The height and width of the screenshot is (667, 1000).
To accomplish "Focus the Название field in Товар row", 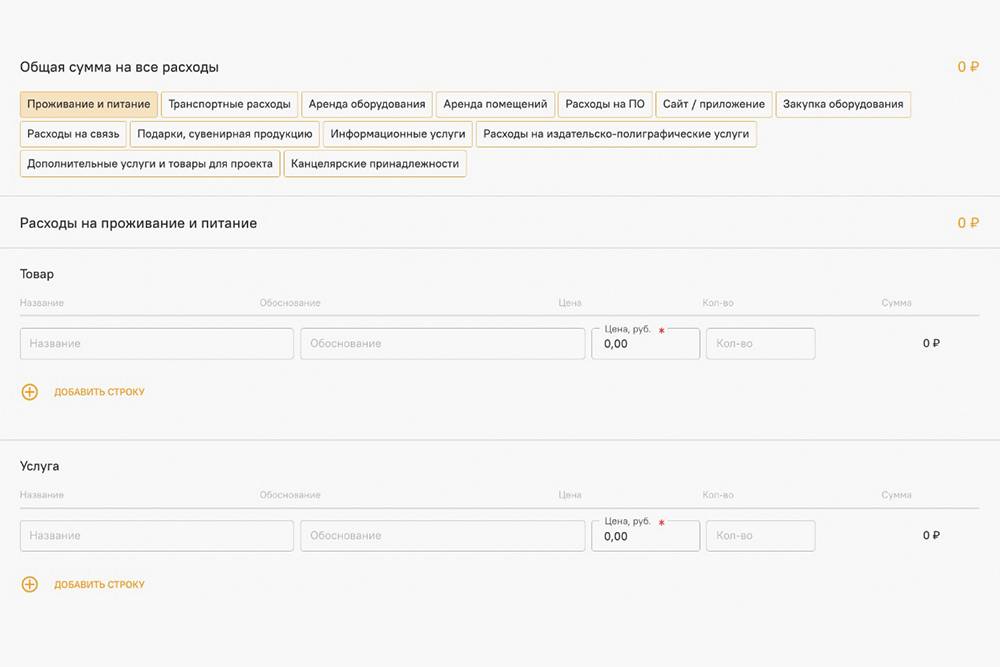I will [156, 343].
